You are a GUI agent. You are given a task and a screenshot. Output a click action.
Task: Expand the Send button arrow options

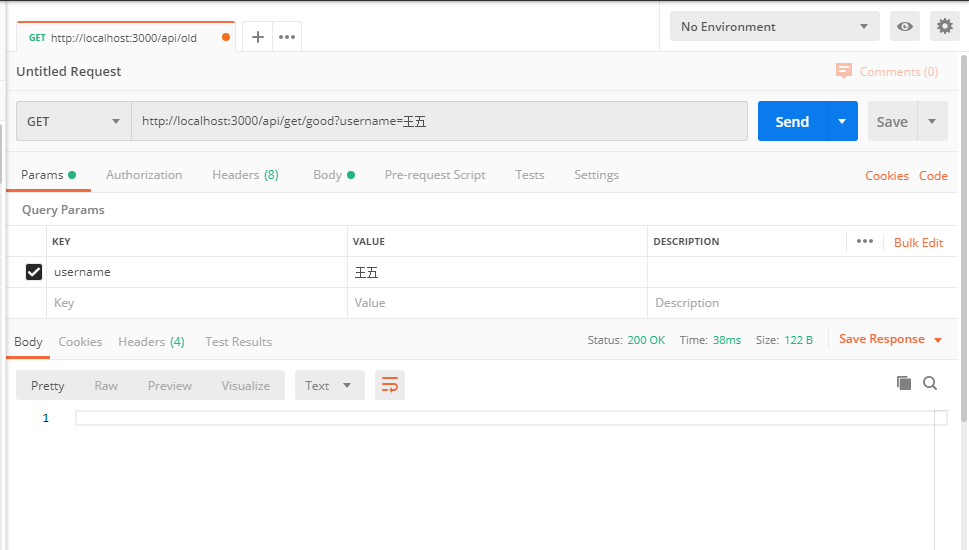(x=842, y=121)
